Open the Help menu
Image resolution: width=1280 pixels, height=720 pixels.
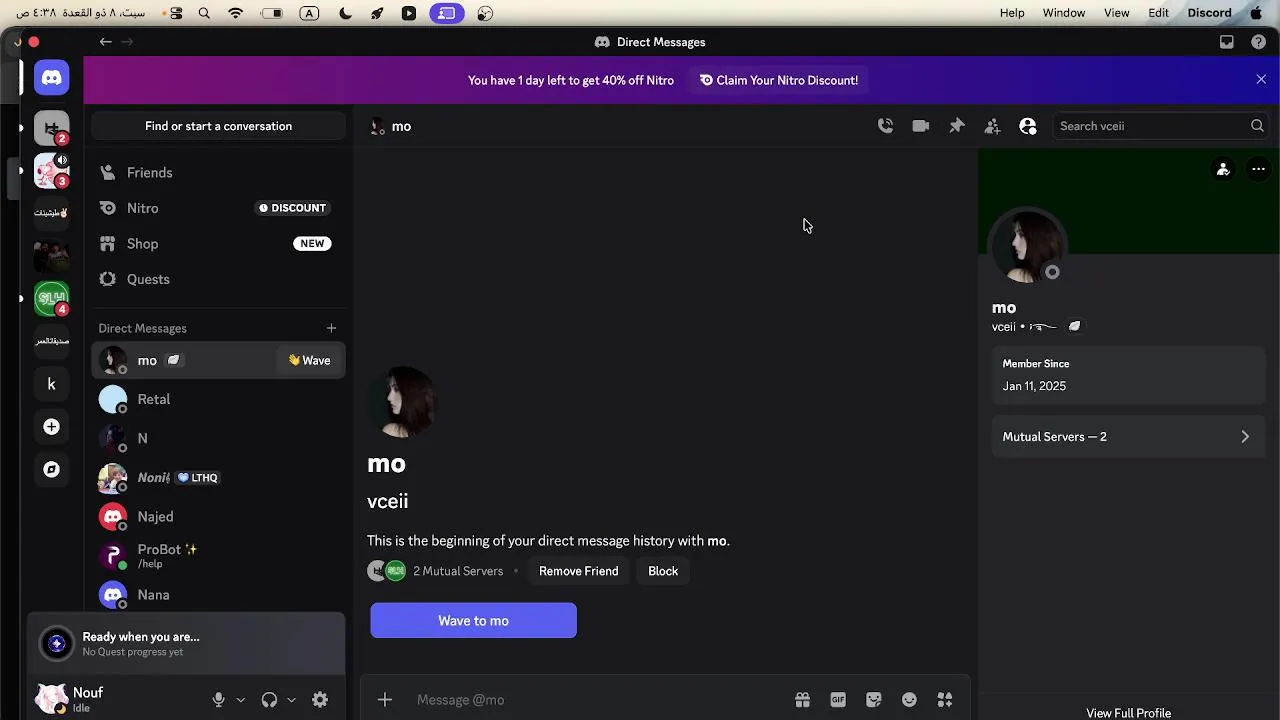(x=1012, y=13)
